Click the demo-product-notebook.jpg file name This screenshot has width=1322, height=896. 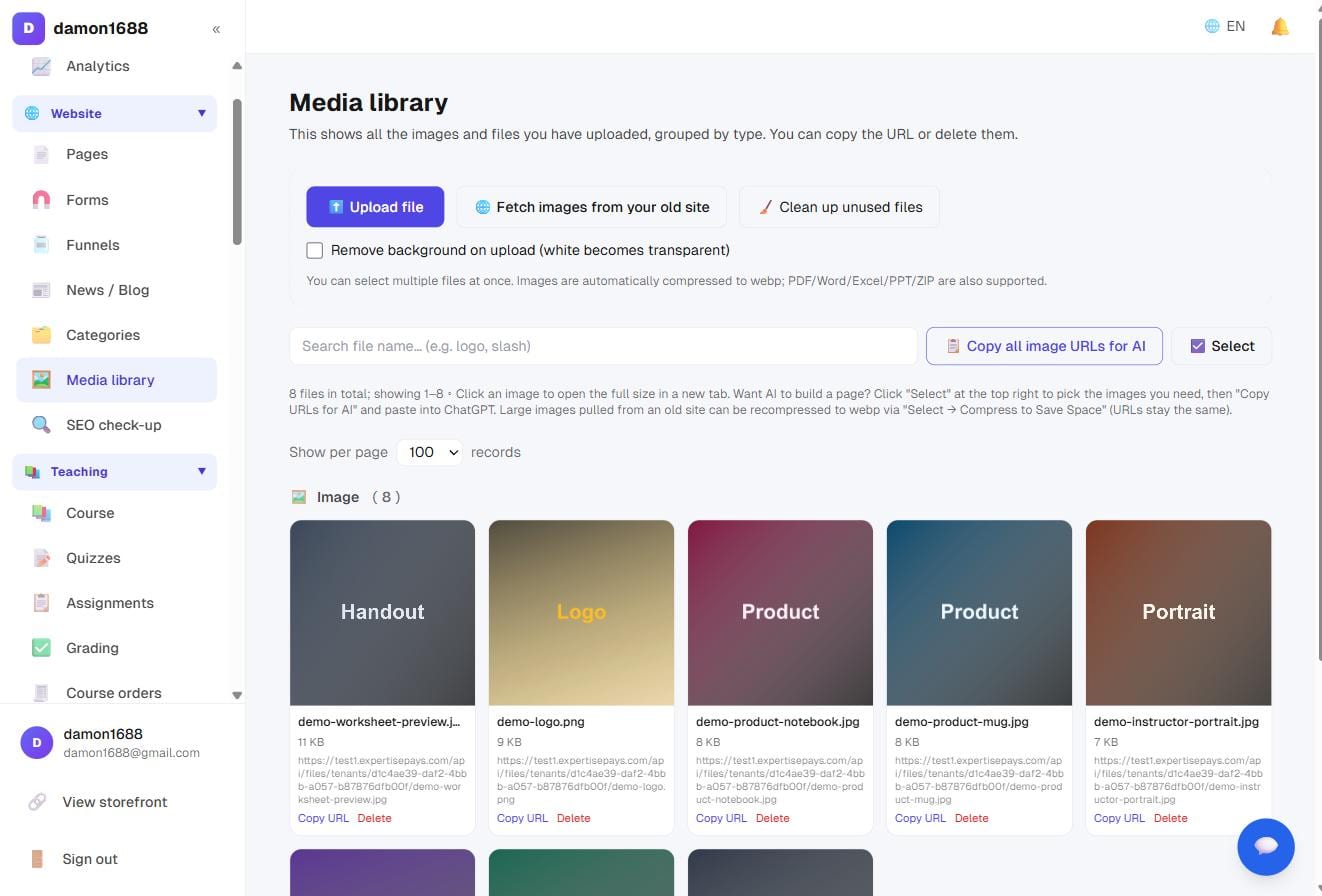777,721
